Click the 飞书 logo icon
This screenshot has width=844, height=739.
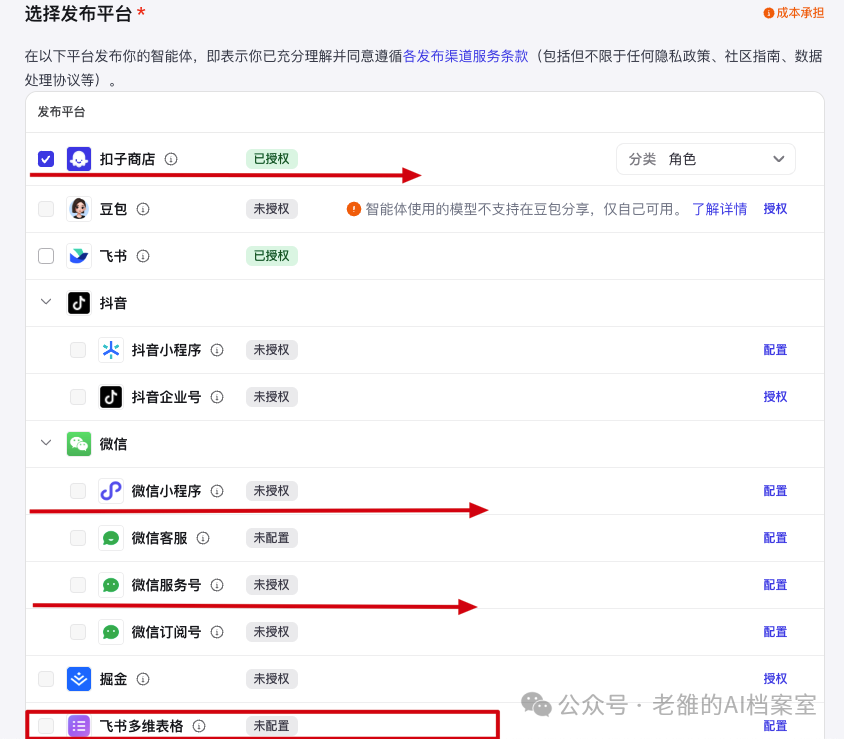(x=79, y=256)
